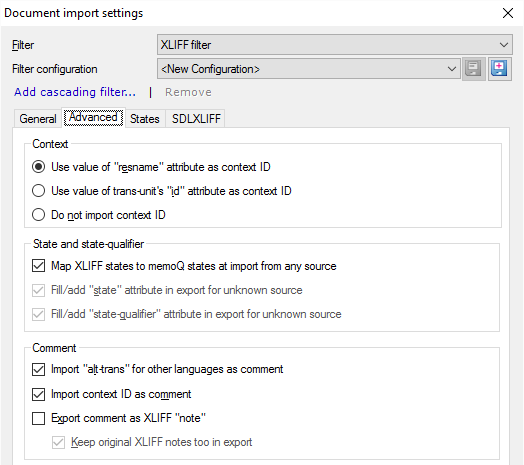Click Keep original XLIFF notes too checkbox
Viewport: 524px width, 465px height.
(58, 442)
